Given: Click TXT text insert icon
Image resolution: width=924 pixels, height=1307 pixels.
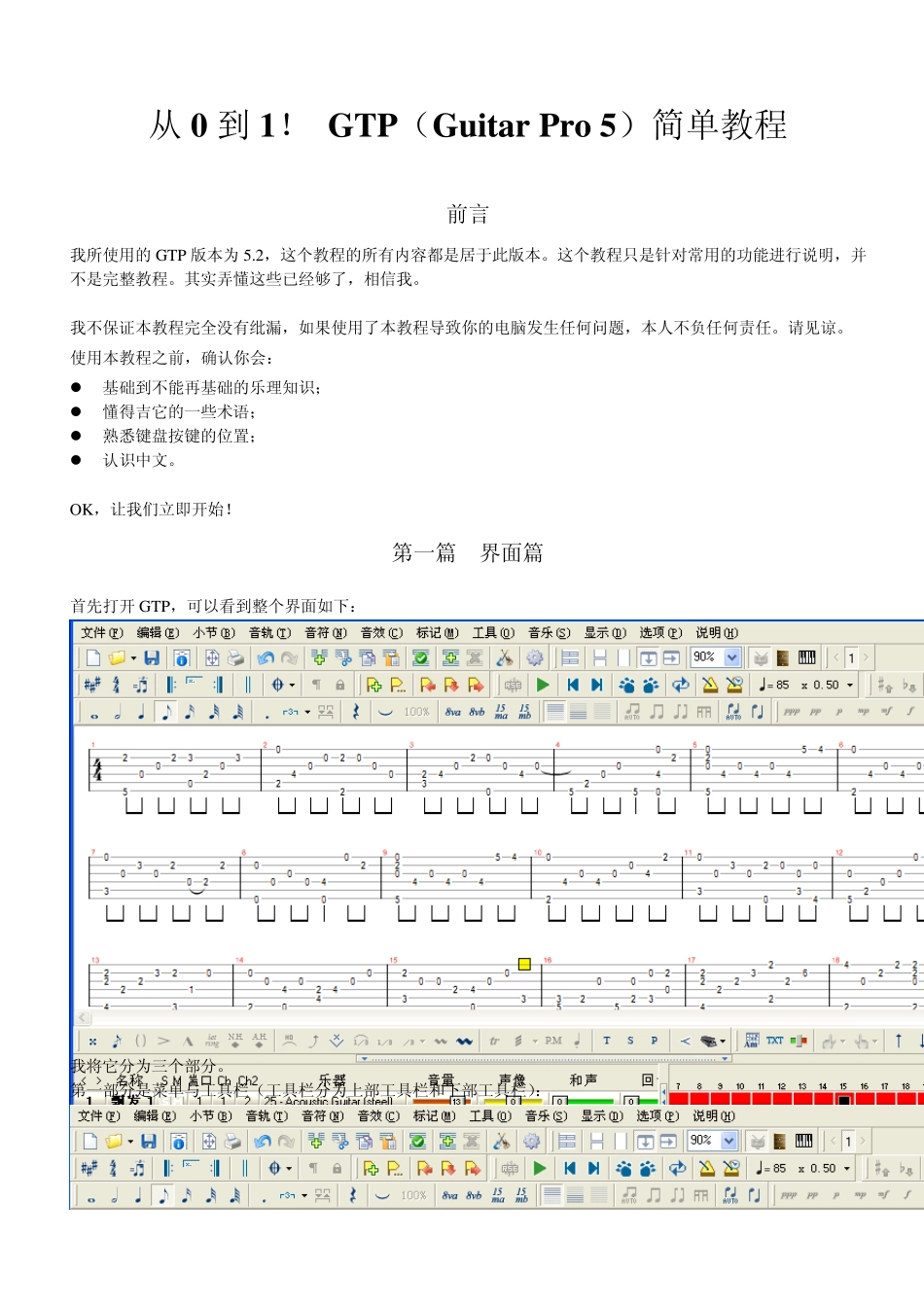Looking at the screenshot, I should pos(774,1041).
